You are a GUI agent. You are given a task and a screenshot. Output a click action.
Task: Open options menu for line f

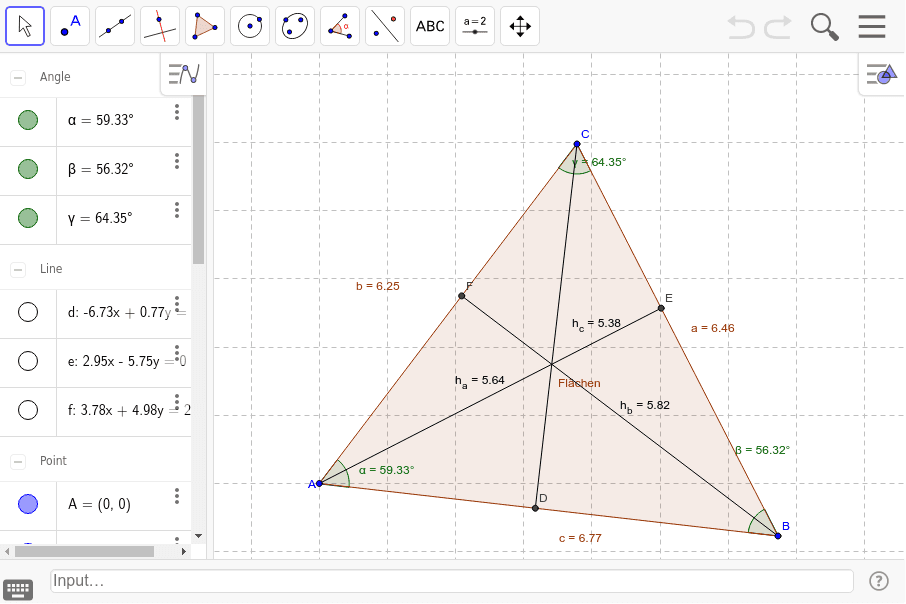(x=177, y=402)
